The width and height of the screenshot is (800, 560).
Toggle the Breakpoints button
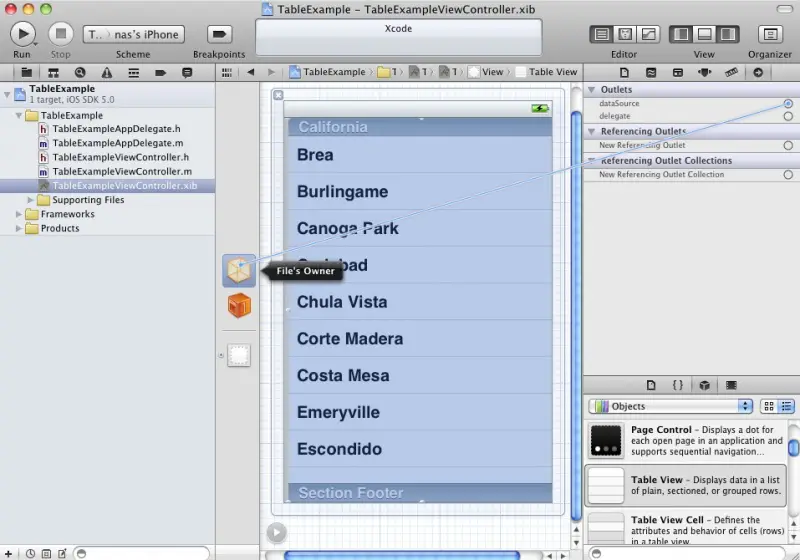coord(219,34)
